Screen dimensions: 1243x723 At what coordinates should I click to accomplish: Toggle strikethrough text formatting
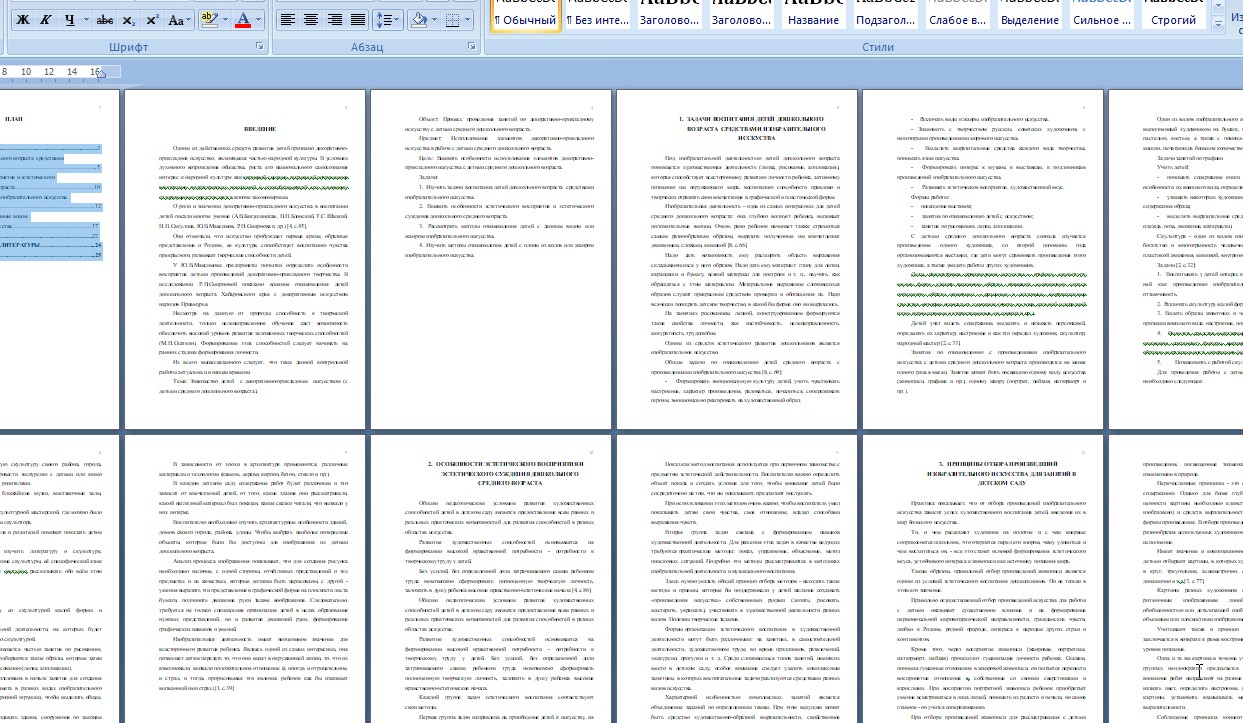104,20
